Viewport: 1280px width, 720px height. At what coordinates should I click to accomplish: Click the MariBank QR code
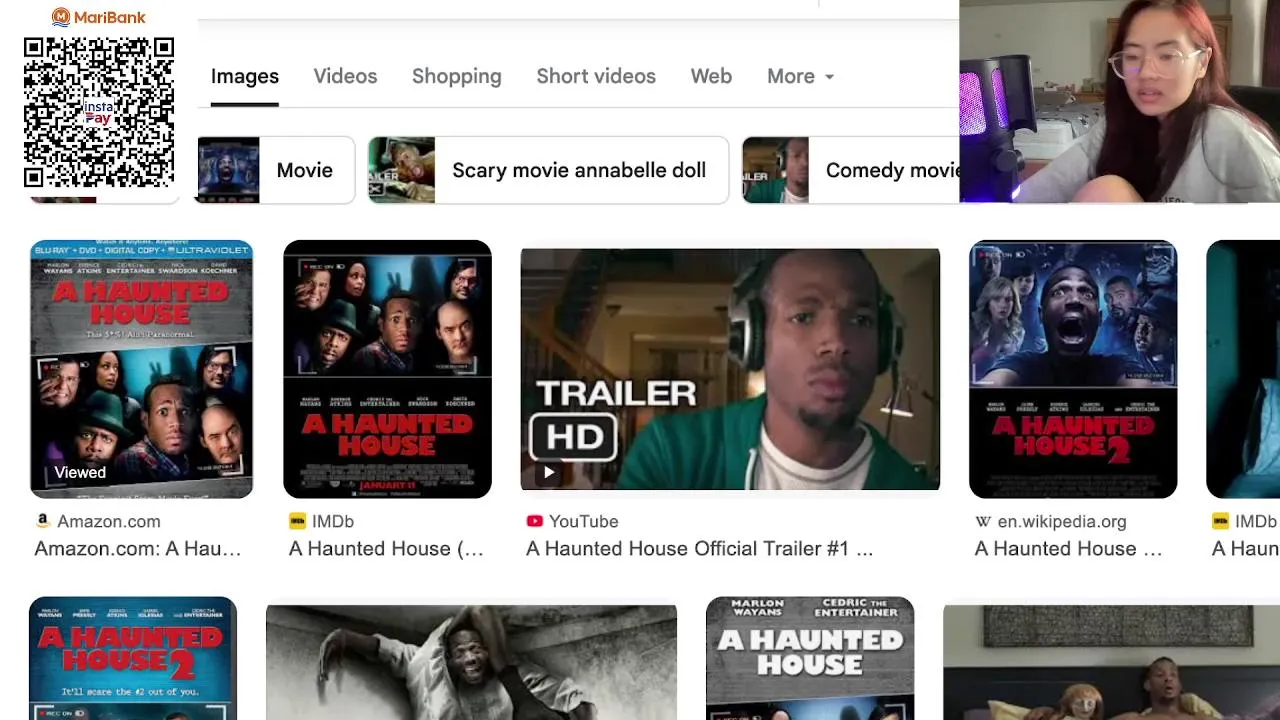pos(99,112)
